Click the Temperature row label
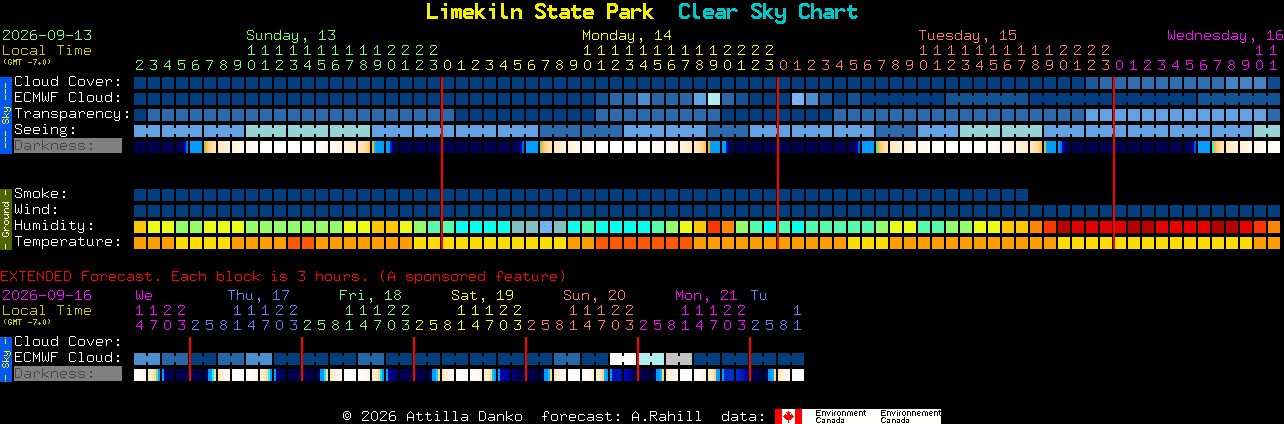The width and height of the screenshot is (1284, 424). click(x=67, y=242)
